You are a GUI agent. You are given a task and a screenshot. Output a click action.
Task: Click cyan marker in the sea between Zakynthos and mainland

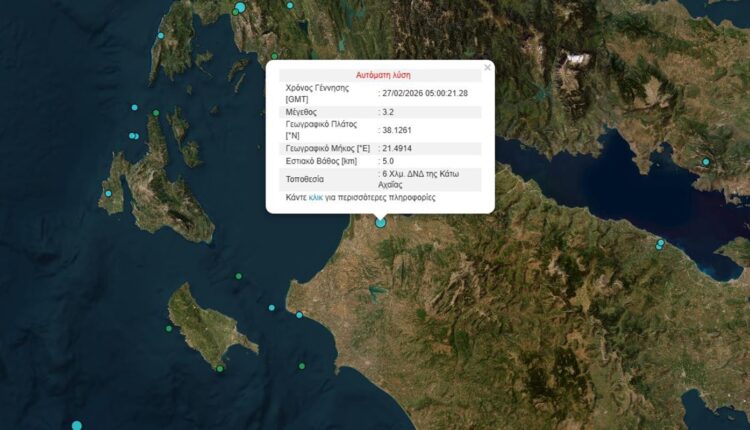click(x=272, y=308)
